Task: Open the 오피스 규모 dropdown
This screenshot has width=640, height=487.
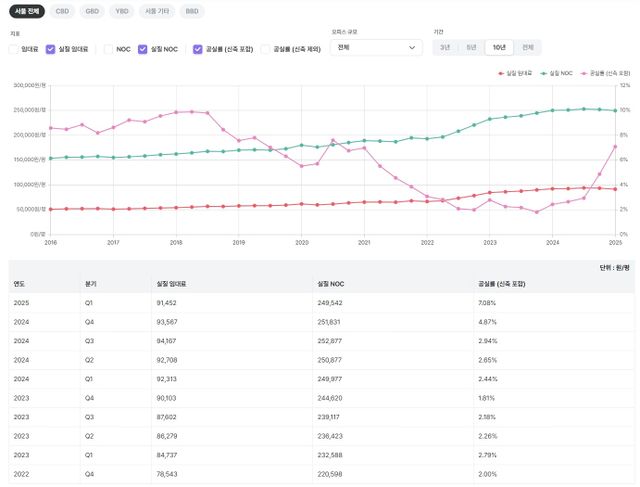Action: [x=377, y=47]
